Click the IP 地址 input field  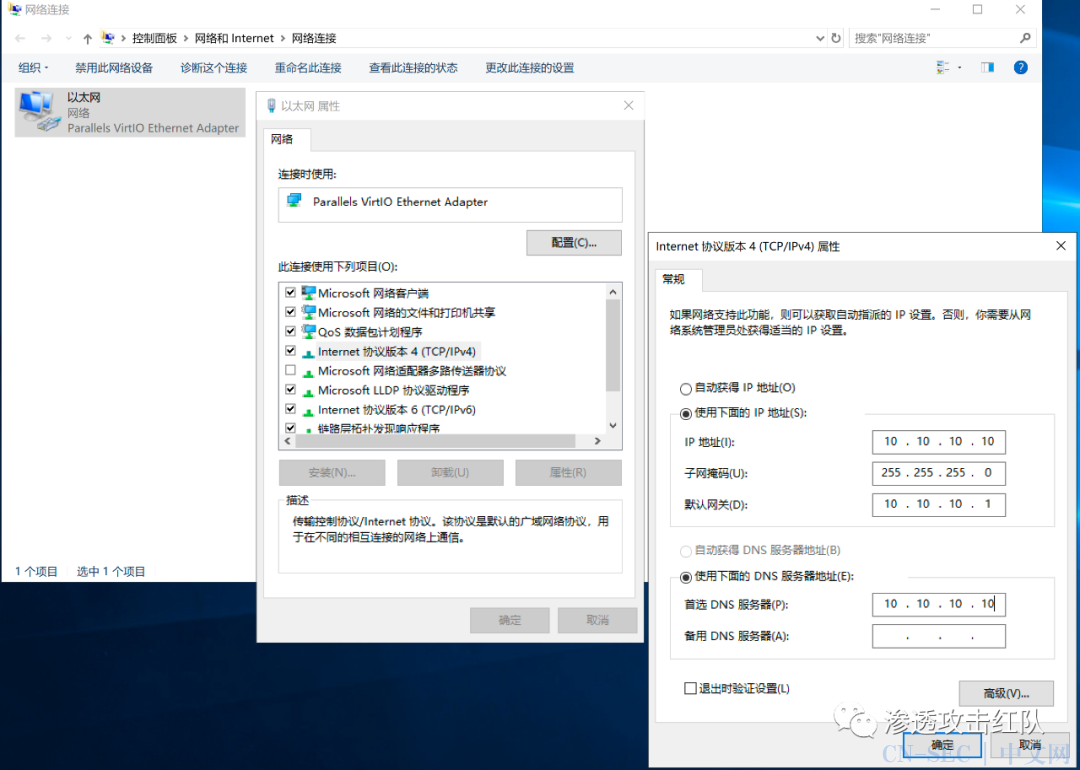(x=939, y=441)
